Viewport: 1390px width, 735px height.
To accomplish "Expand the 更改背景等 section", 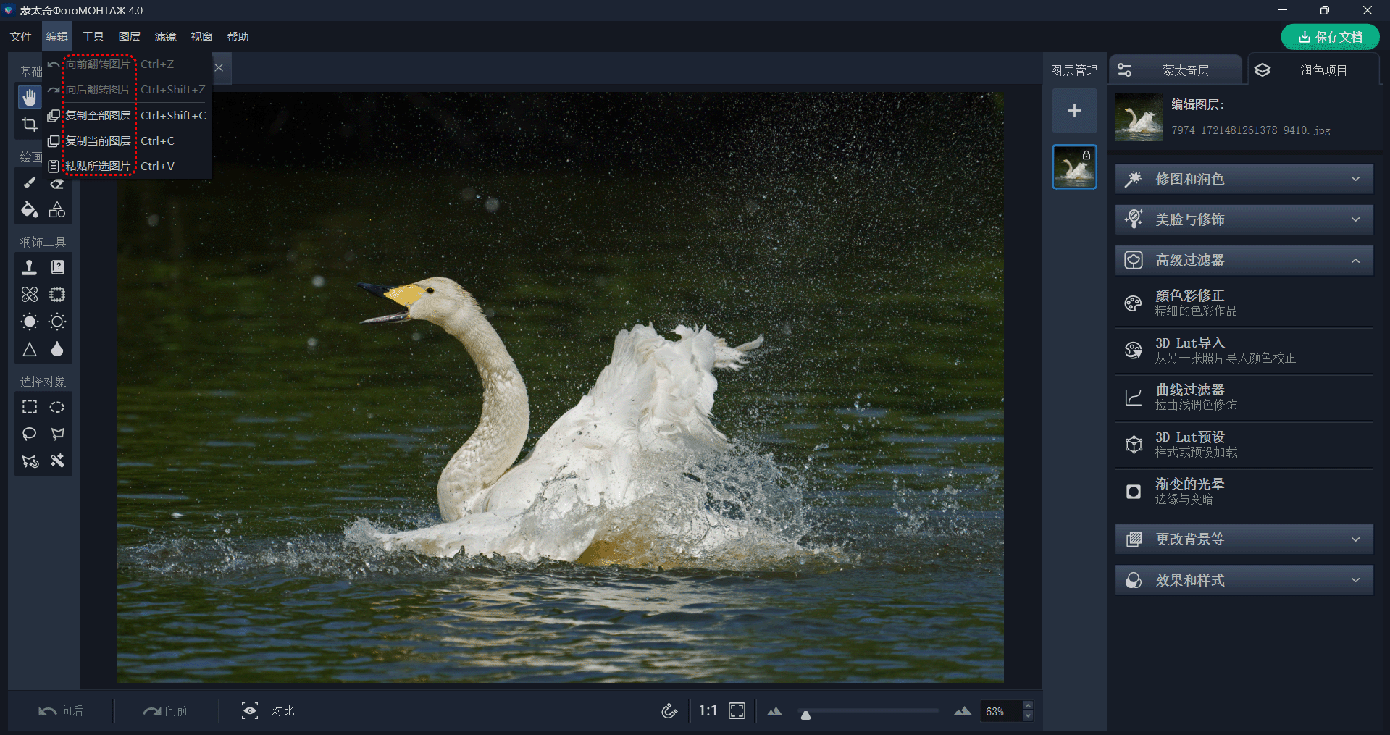I will coord(1244,539).
